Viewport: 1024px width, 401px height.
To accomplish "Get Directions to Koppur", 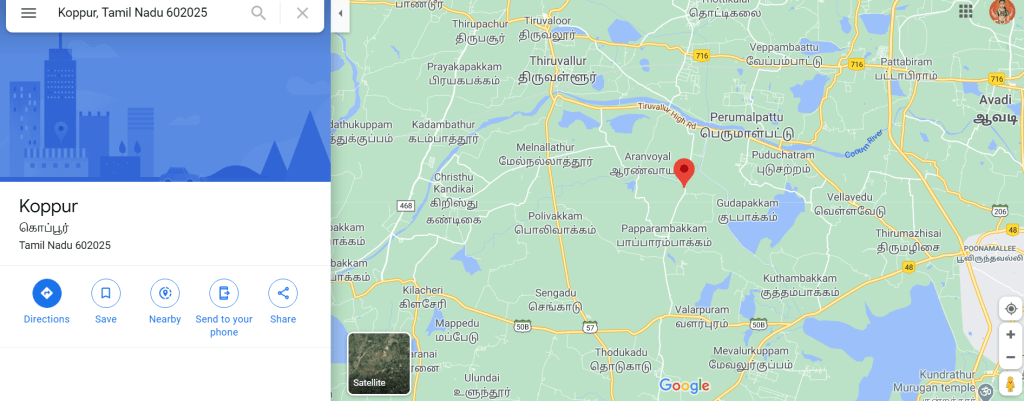I will coord(47,293).
